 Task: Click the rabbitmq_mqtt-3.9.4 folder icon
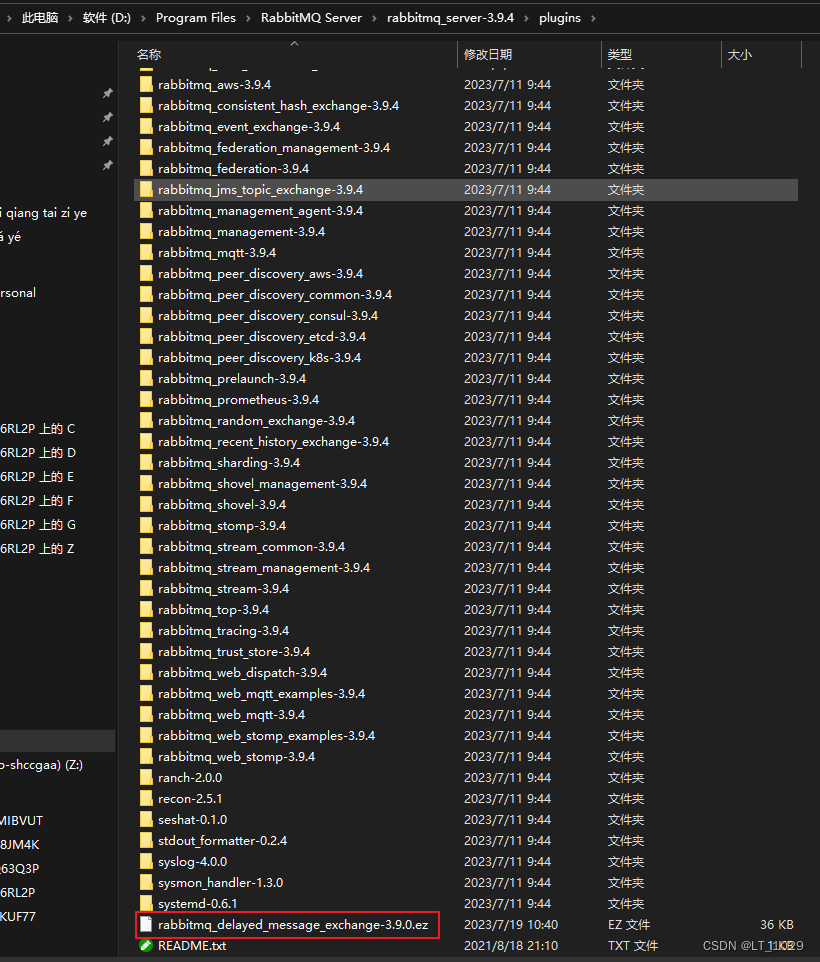click(x=146, y=253)
